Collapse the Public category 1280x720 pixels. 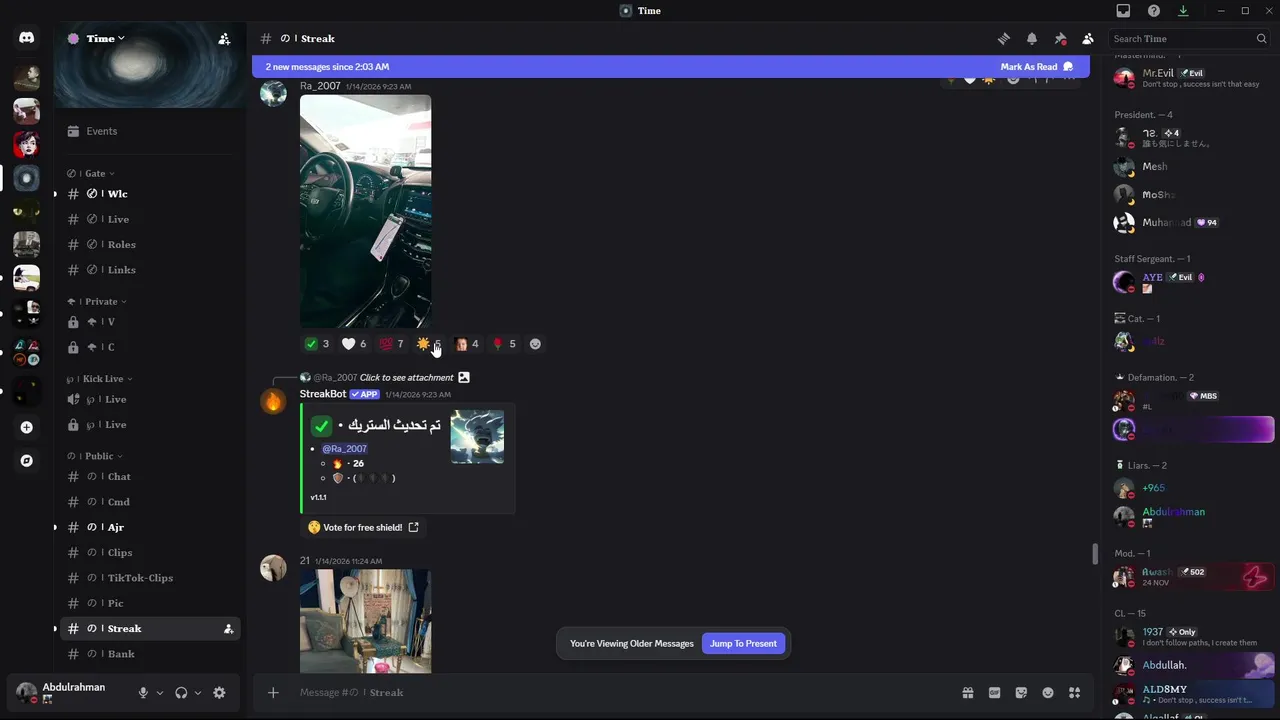click(x=97, y=456)
